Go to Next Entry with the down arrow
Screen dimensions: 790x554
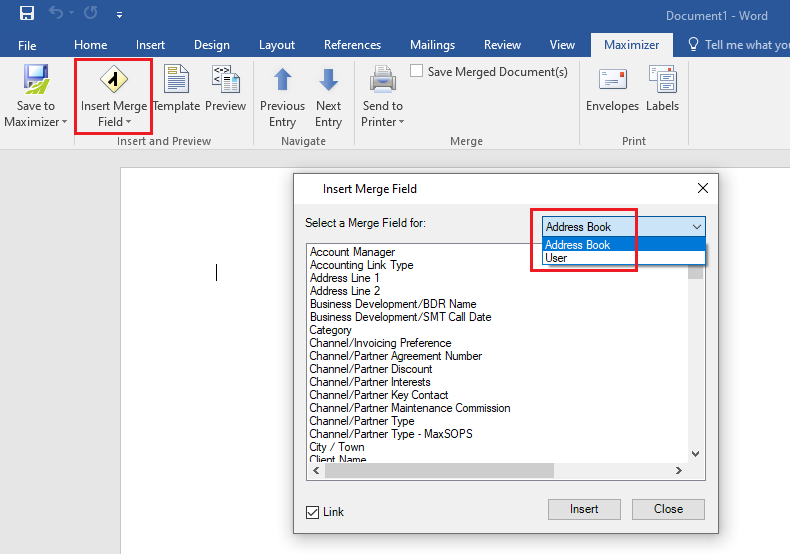point(328,79)
